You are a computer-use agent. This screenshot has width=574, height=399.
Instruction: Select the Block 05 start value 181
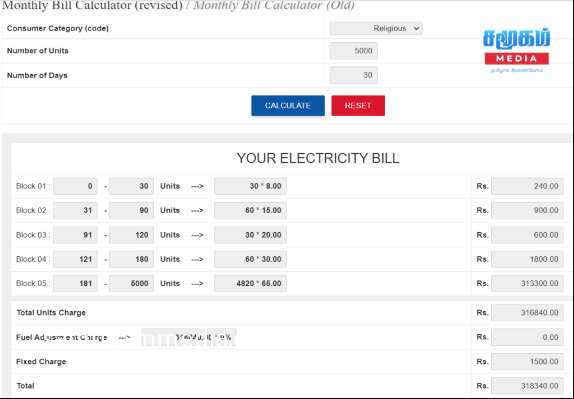click(75, 283)
